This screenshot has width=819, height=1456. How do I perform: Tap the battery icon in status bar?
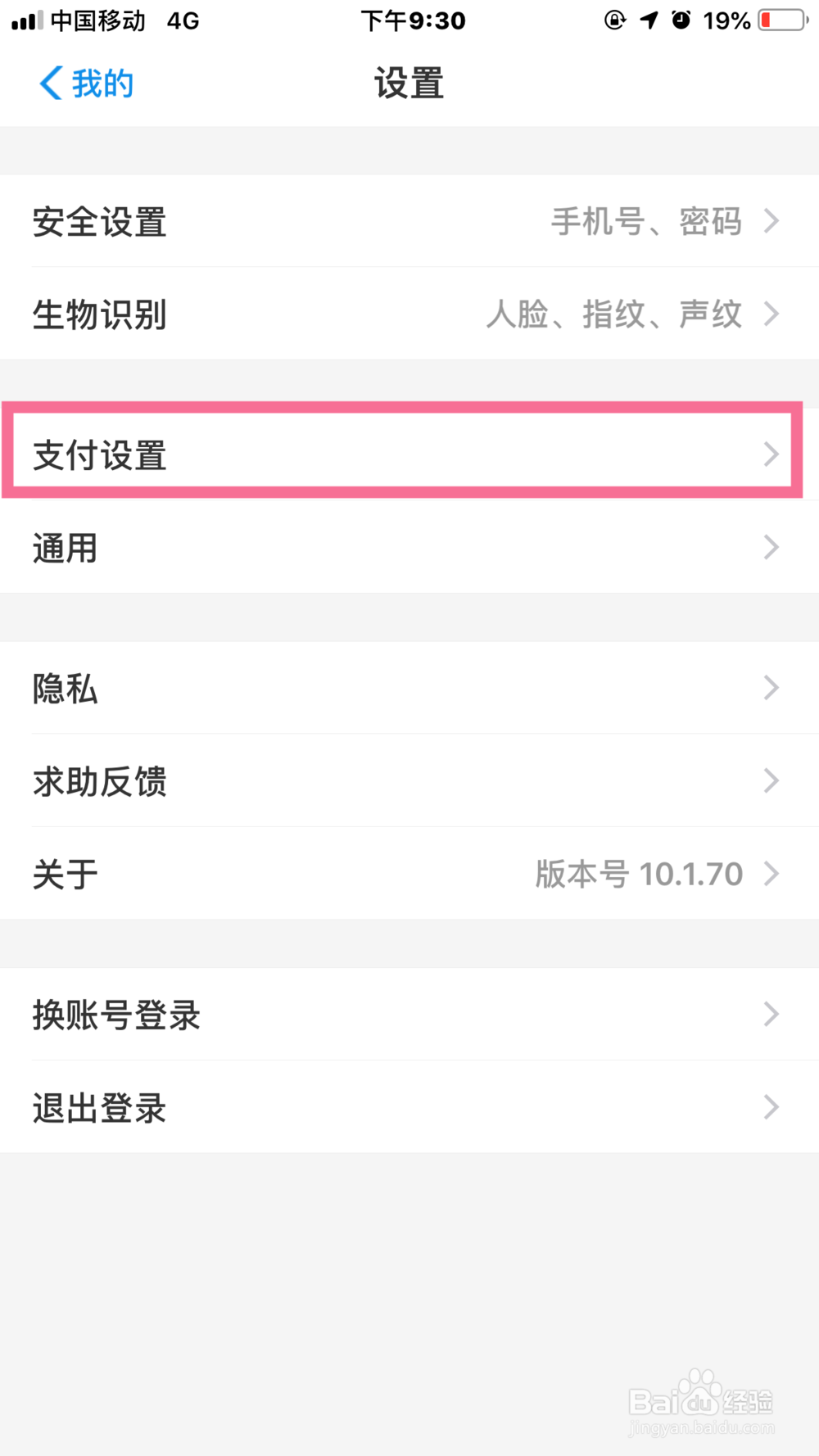[783, 20]
